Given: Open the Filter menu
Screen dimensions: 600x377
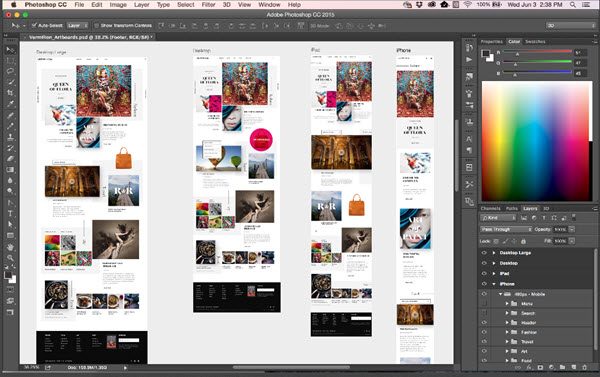Looking at the screenshot, I should (208, 5).
